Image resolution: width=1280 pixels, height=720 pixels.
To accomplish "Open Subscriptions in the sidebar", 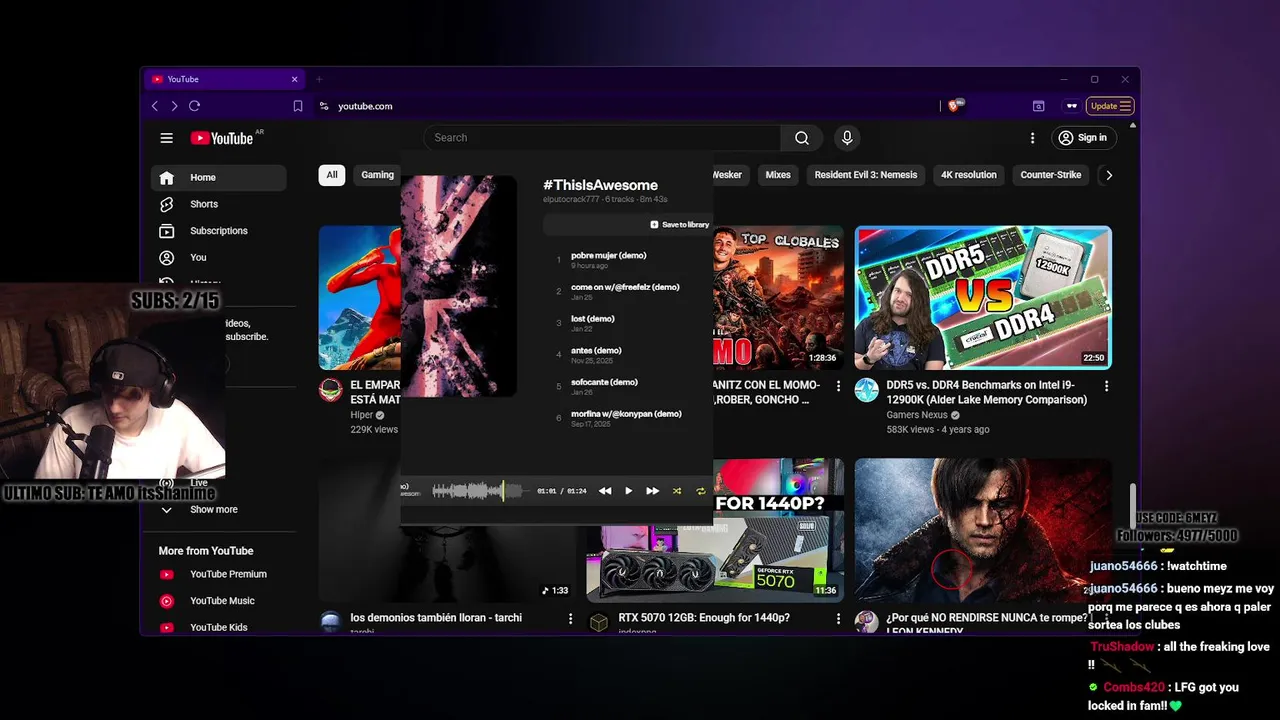I will pos(218,231).
